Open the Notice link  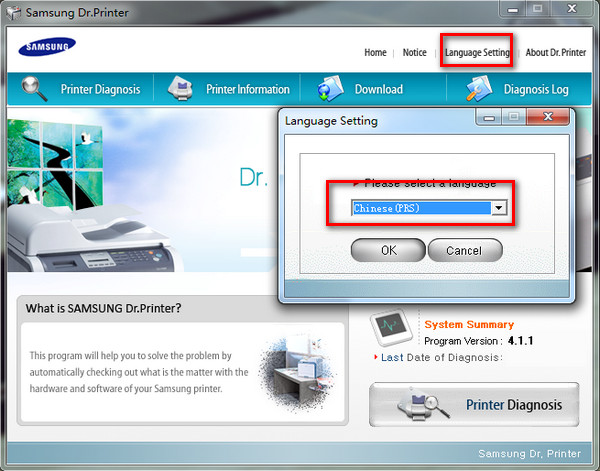point(414,52)
